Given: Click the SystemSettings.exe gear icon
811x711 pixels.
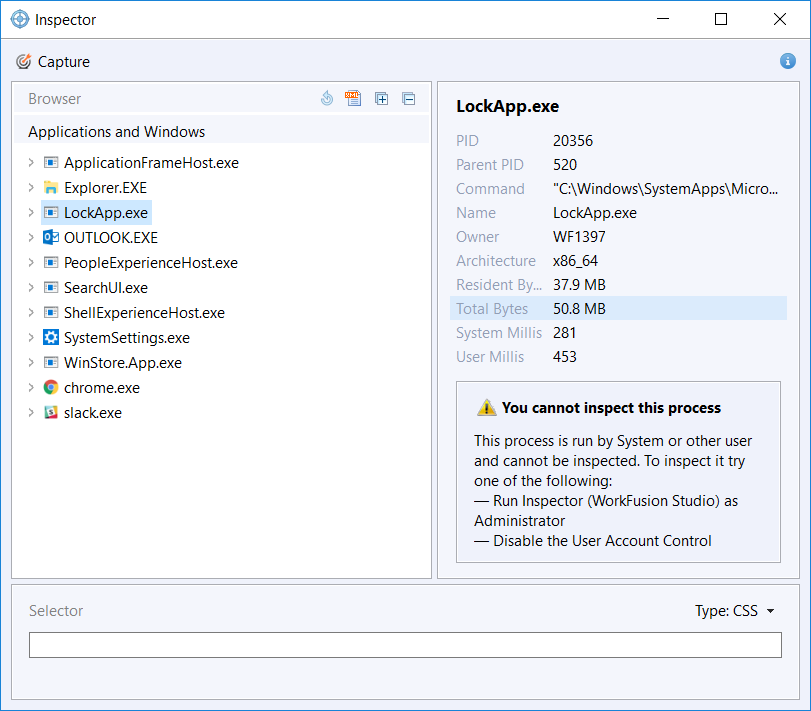Looking at the screenshot, I should tap(51, 338).
